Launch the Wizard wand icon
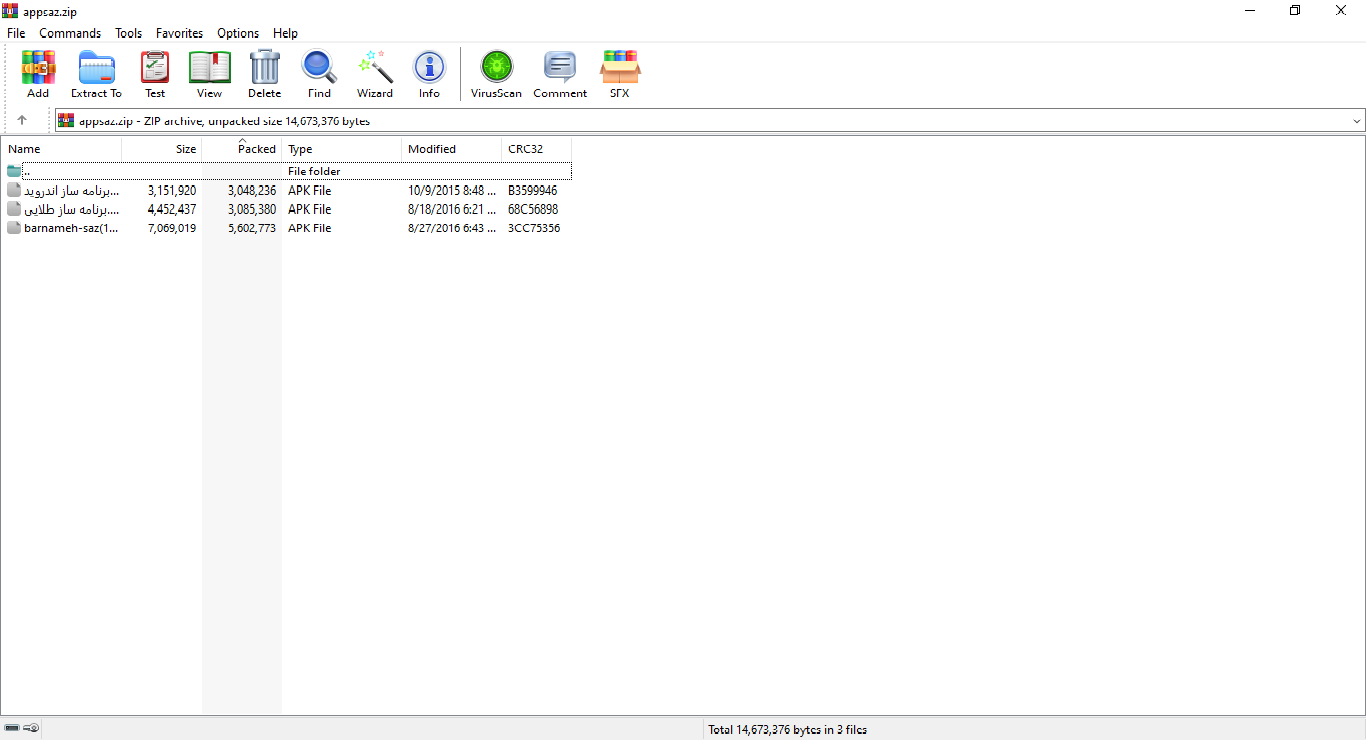The image size is (1366, 740). tap(375, 74)
